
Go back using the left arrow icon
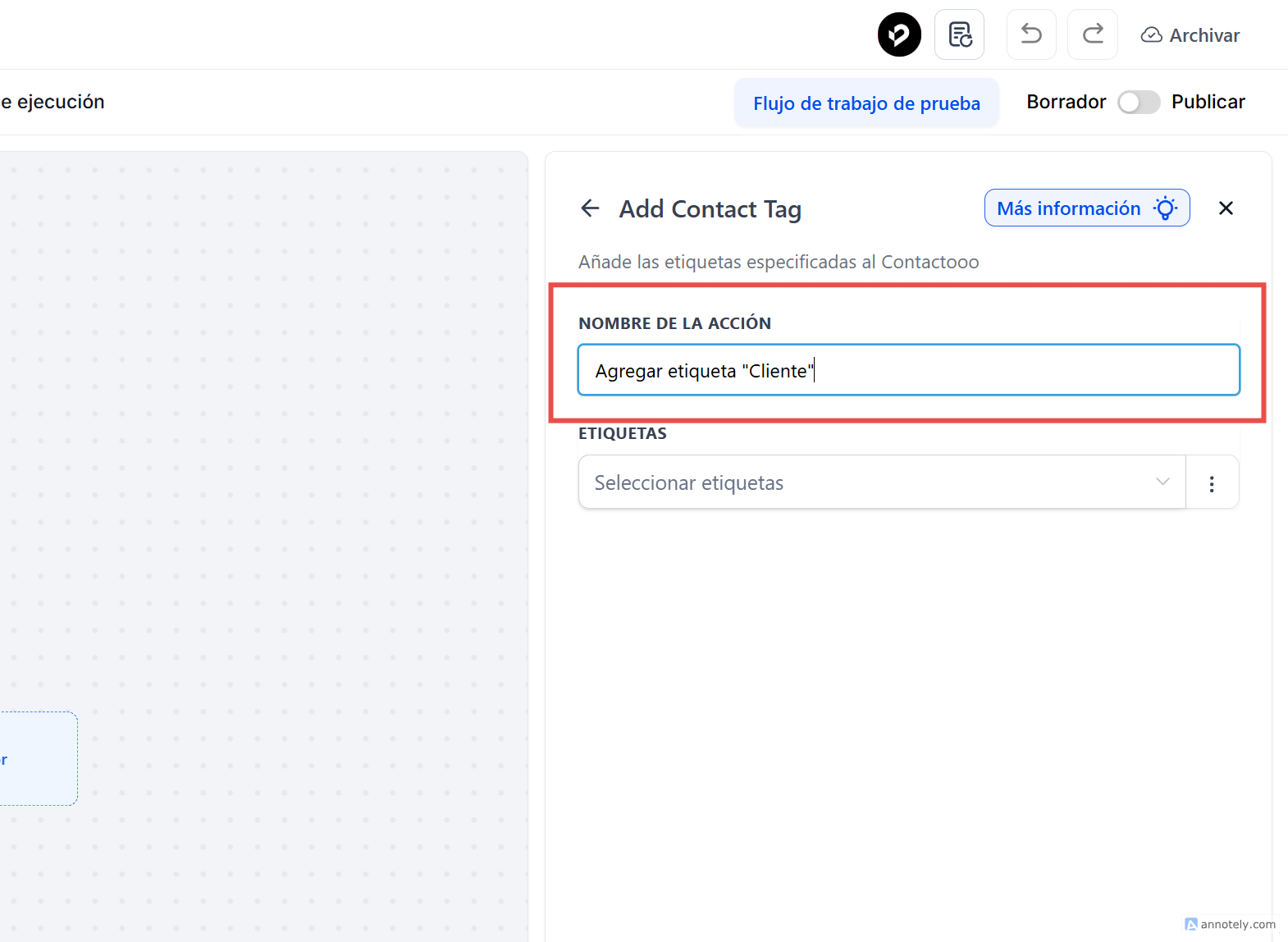coord(590,208)
